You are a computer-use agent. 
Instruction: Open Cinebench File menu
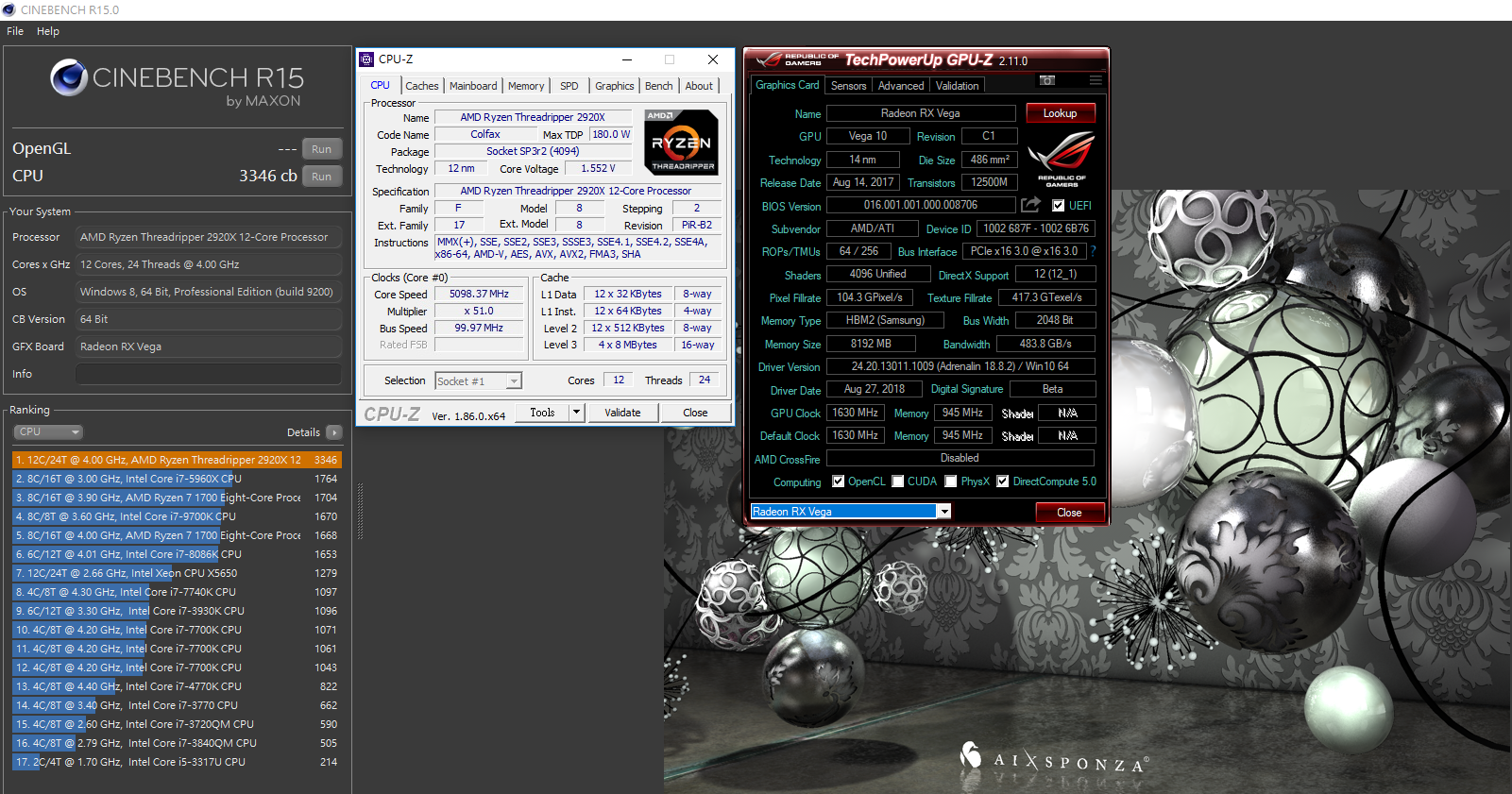point(15,31)
